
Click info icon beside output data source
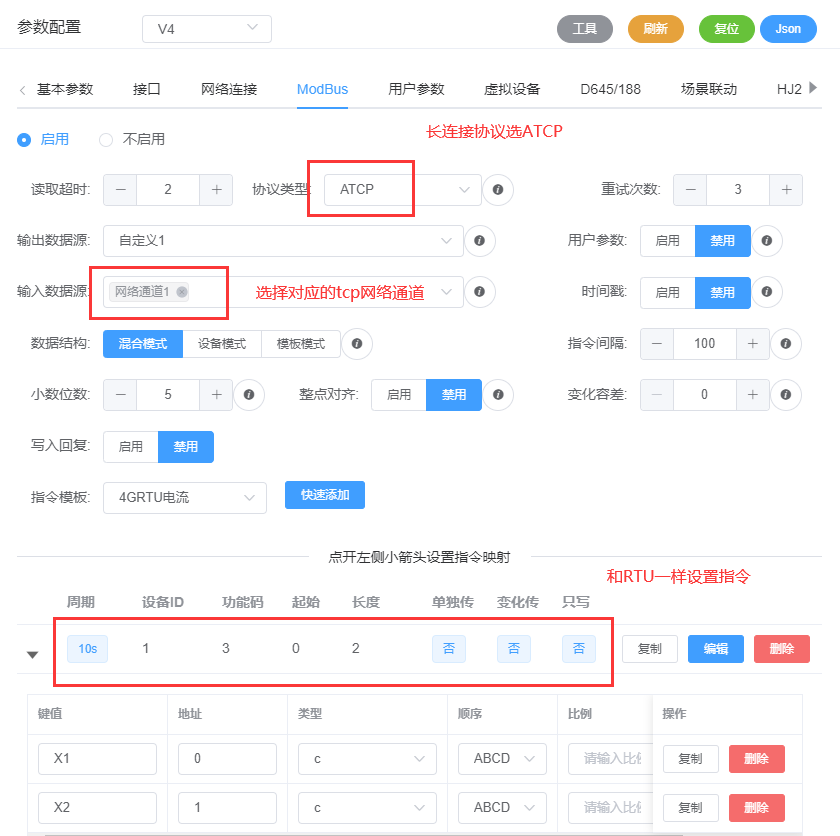coord(480,241)
